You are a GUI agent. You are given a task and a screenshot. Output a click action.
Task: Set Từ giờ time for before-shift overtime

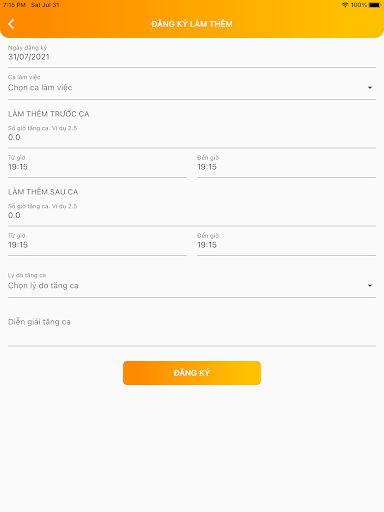pos(97,164)
